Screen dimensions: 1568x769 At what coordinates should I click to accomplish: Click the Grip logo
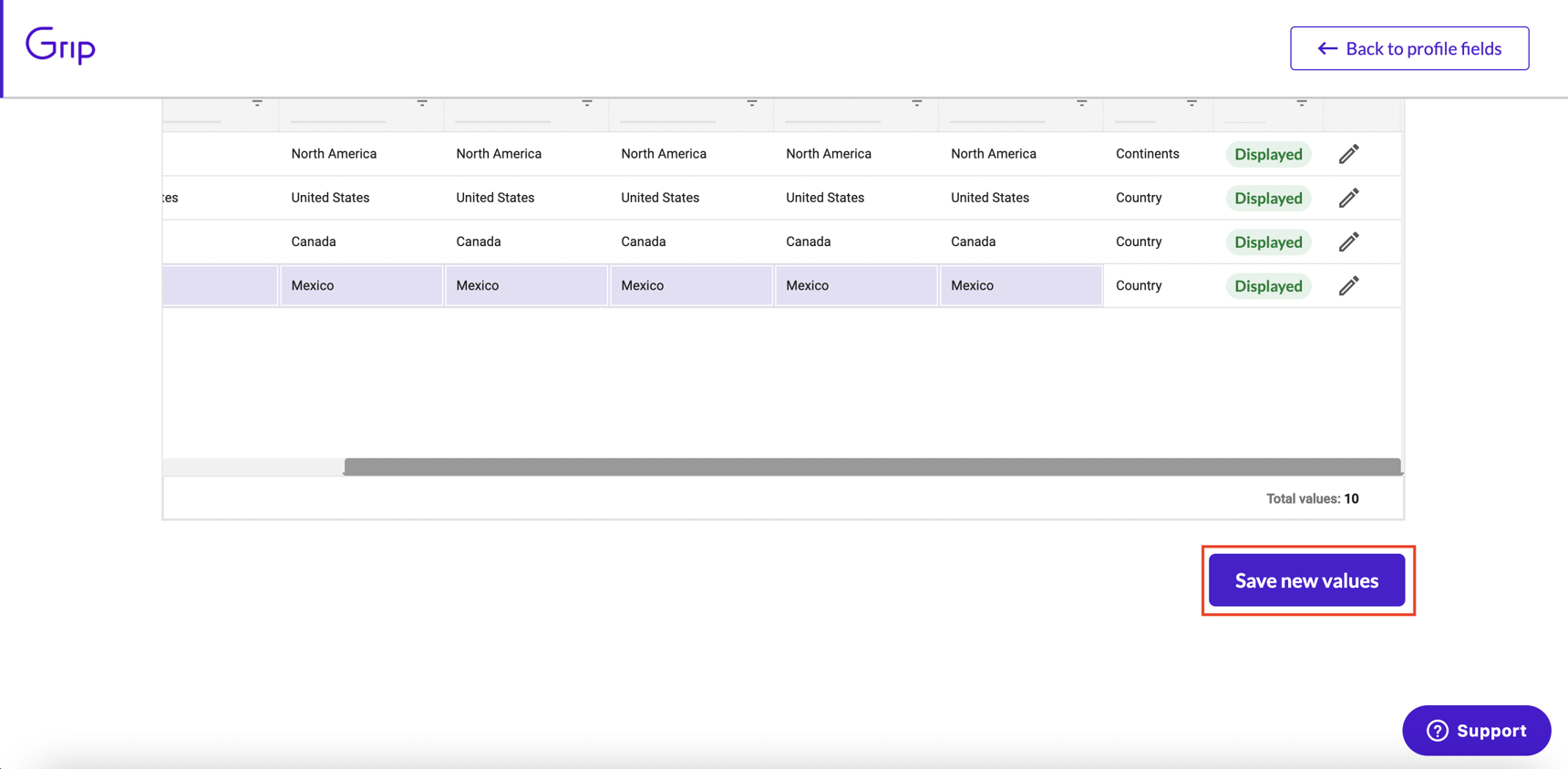click(60, 46)
